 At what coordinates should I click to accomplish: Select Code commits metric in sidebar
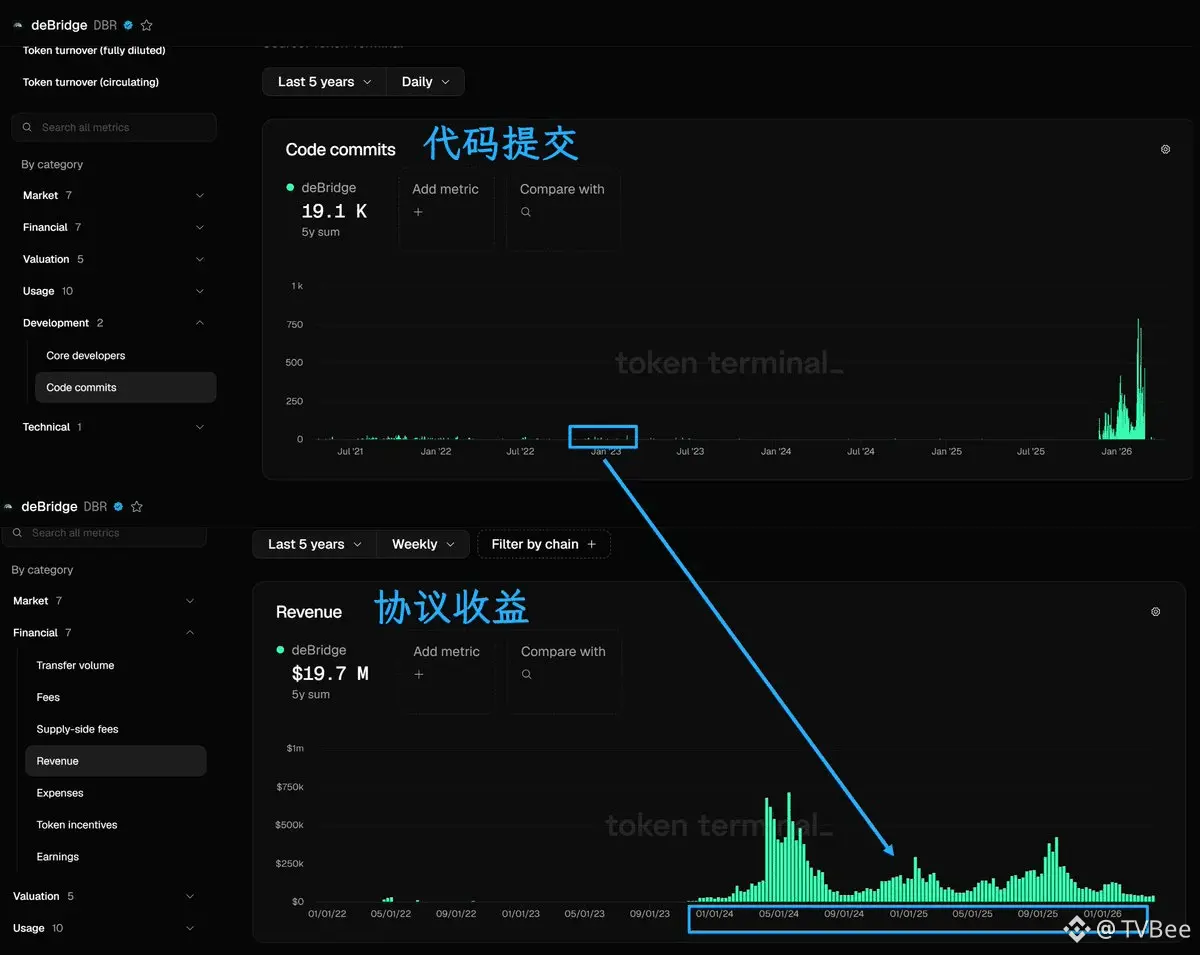click(125, 388)
